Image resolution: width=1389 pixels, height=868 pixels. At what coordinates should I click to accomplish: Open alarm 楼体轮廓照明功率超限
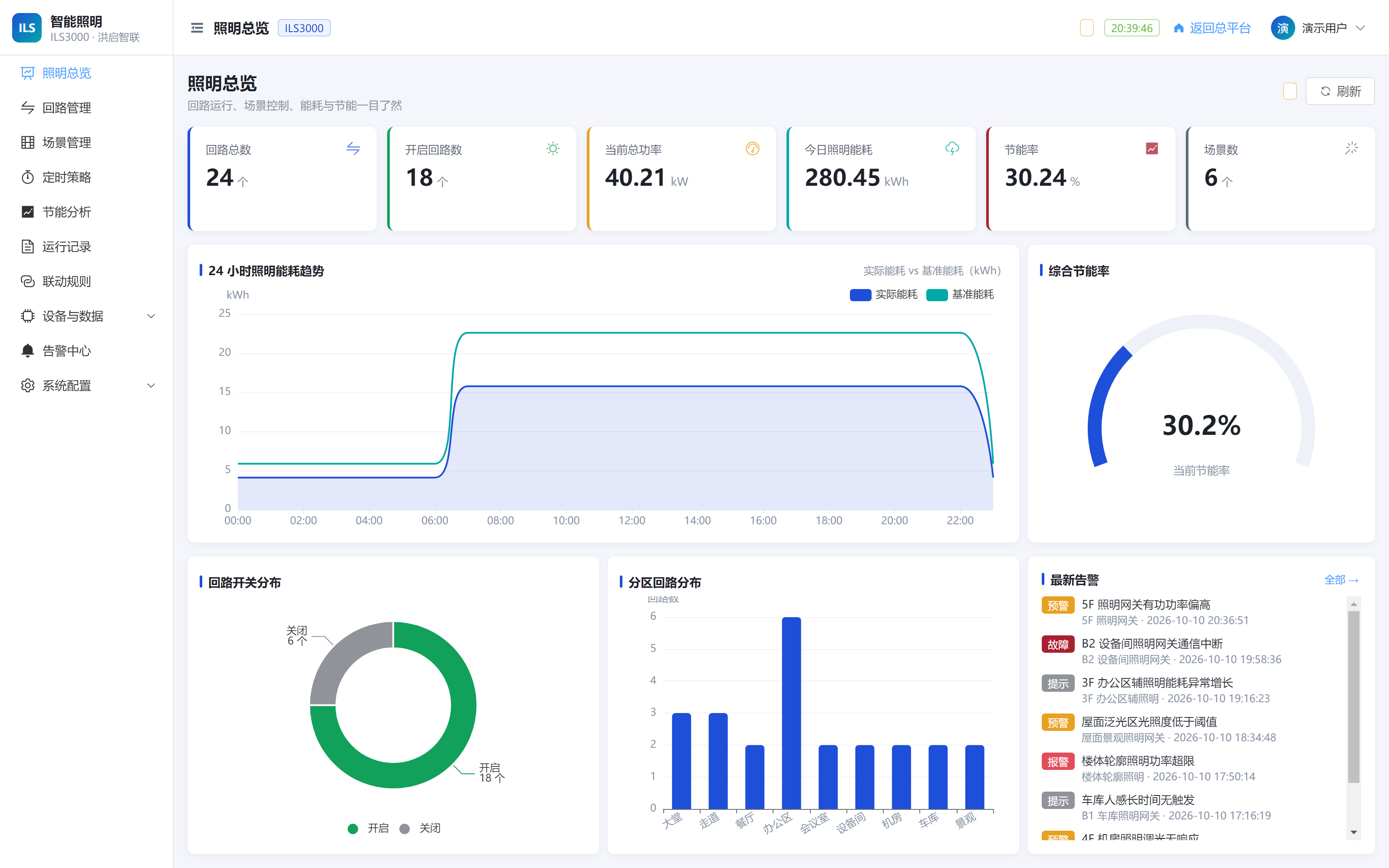coord(1192,768)
